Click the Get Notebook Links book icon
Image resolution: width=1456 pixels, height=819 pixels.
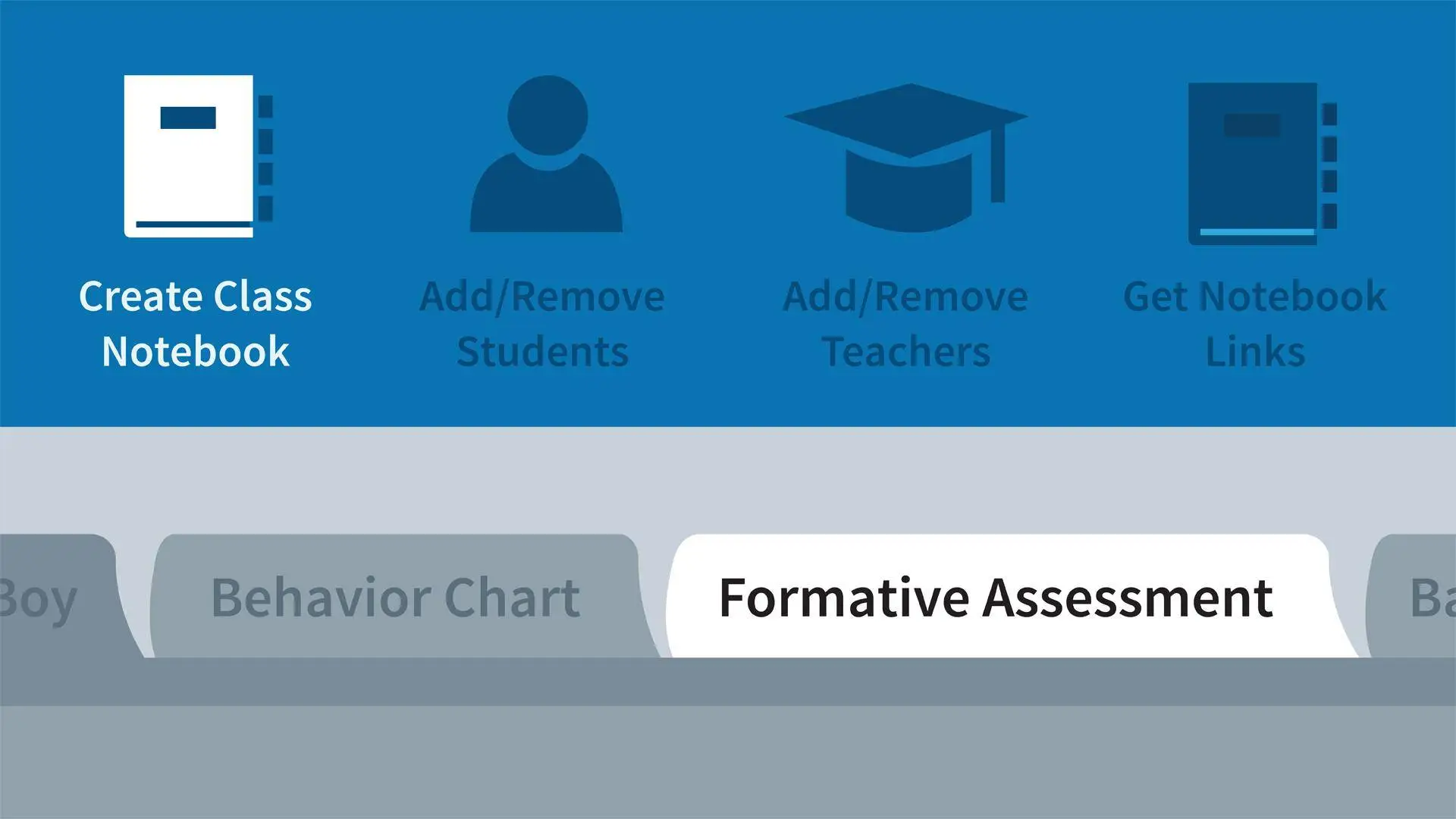tap(1262, 164)
